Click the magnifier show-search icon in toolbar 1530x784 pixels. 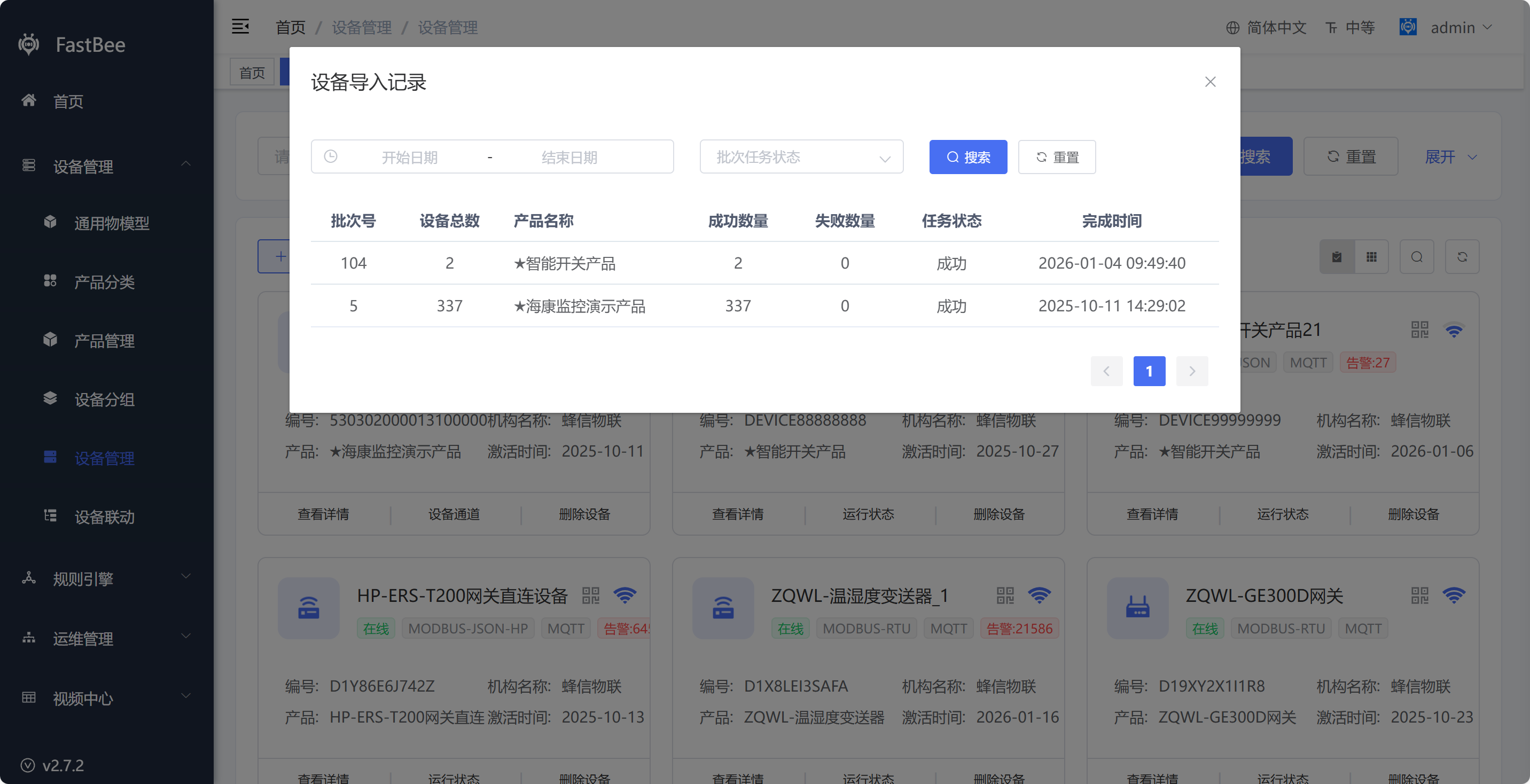pyautogui.click(x=1417, y=256)
